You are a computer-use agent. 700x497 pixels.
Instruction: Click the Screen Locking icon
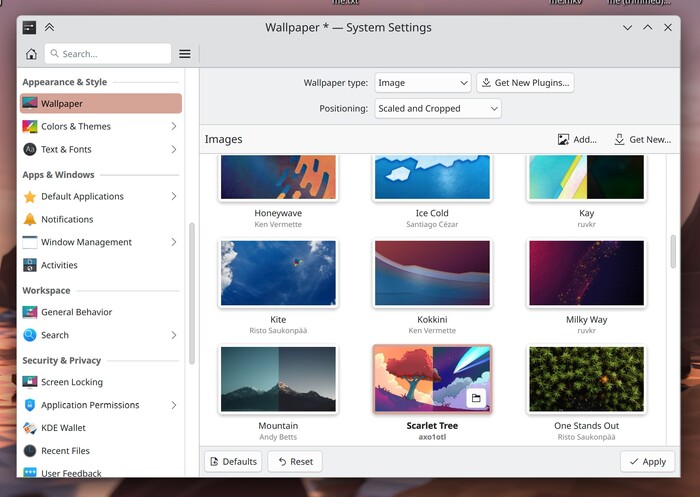tap(30, 382)
